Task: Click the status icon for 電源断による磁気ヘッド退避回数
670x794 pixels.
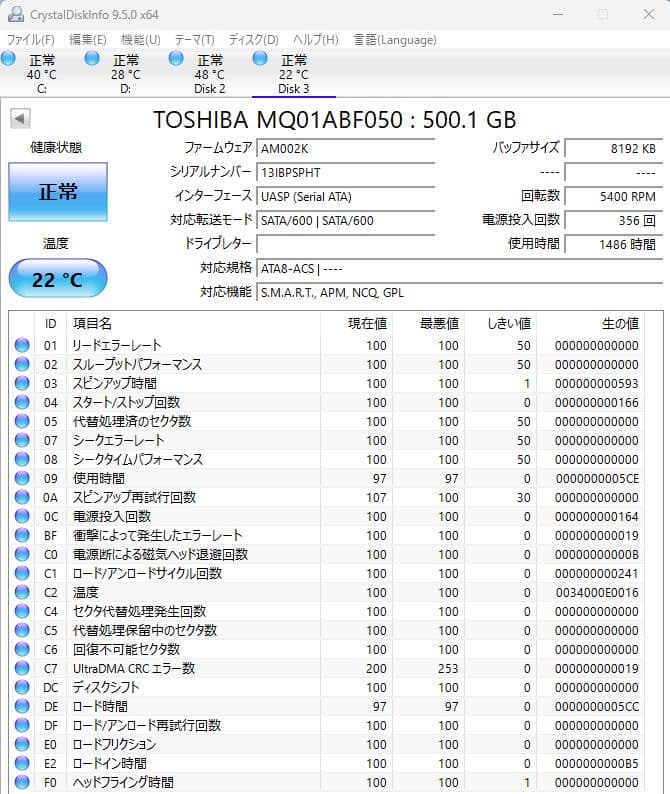Action: [22, 554]
